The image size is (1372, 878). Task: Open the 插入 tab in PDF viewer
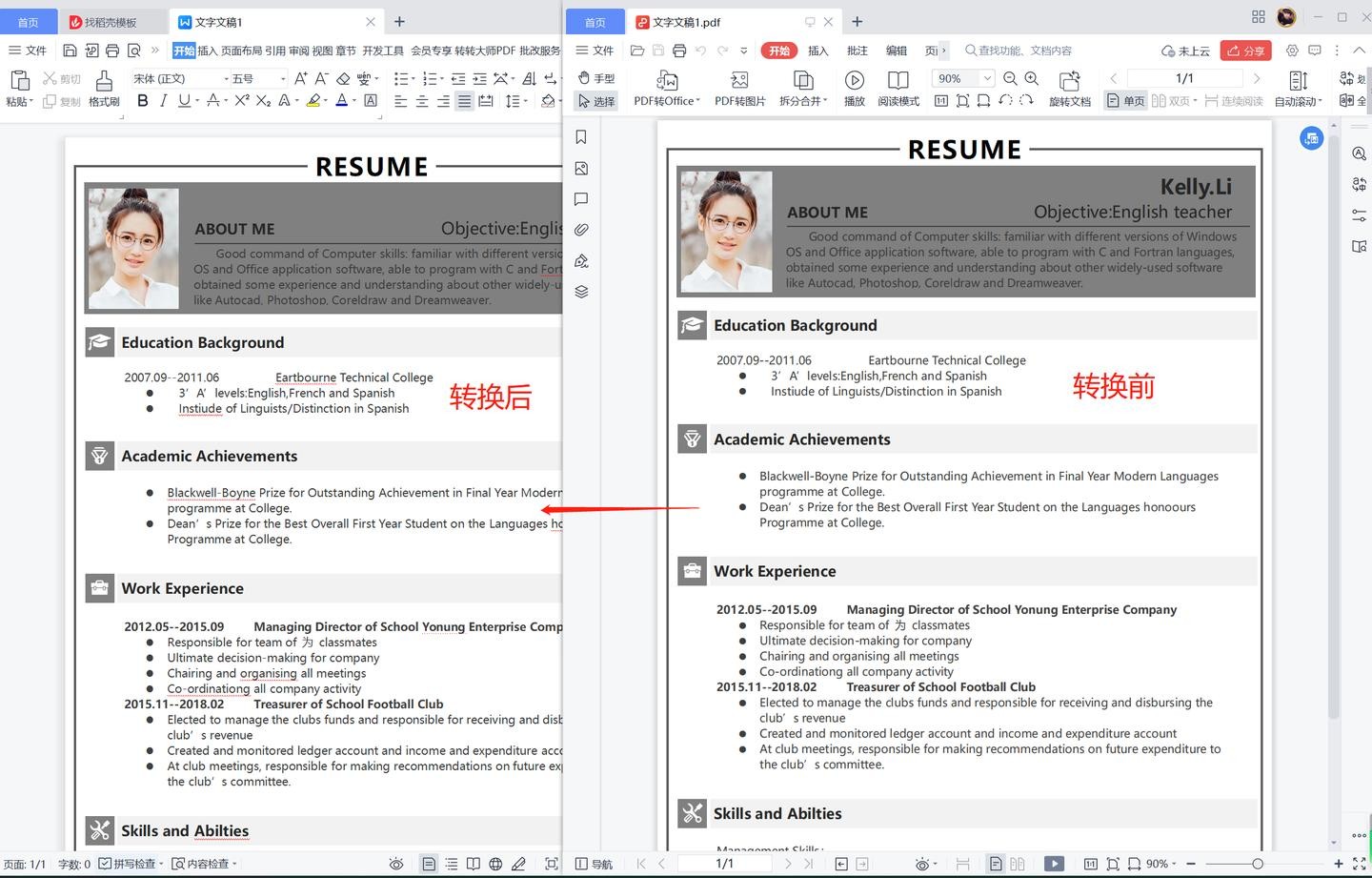817,51
